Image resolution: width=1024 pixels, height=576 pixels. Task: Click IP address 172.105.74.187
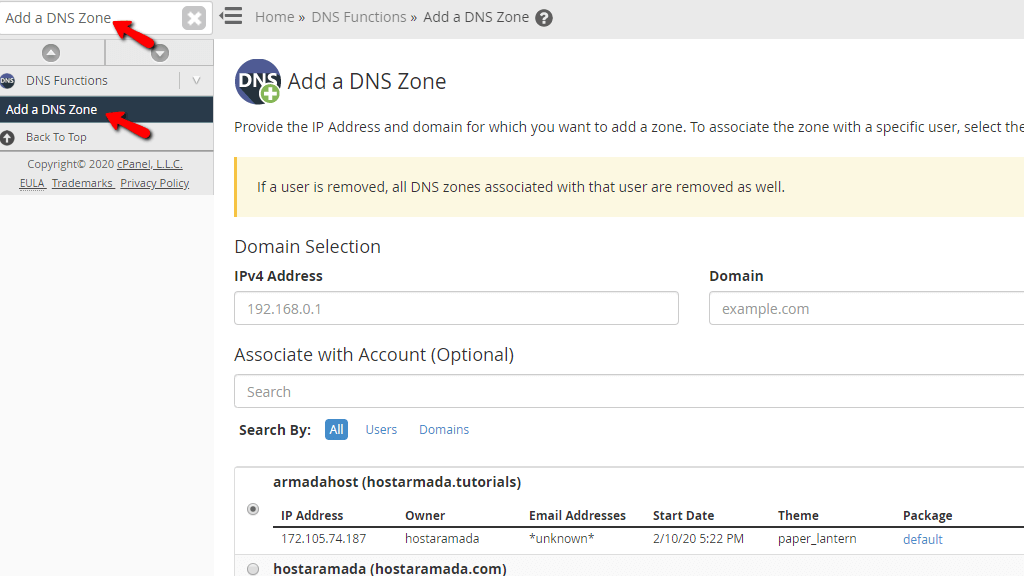pyautogui.click(x=323, y=539)
